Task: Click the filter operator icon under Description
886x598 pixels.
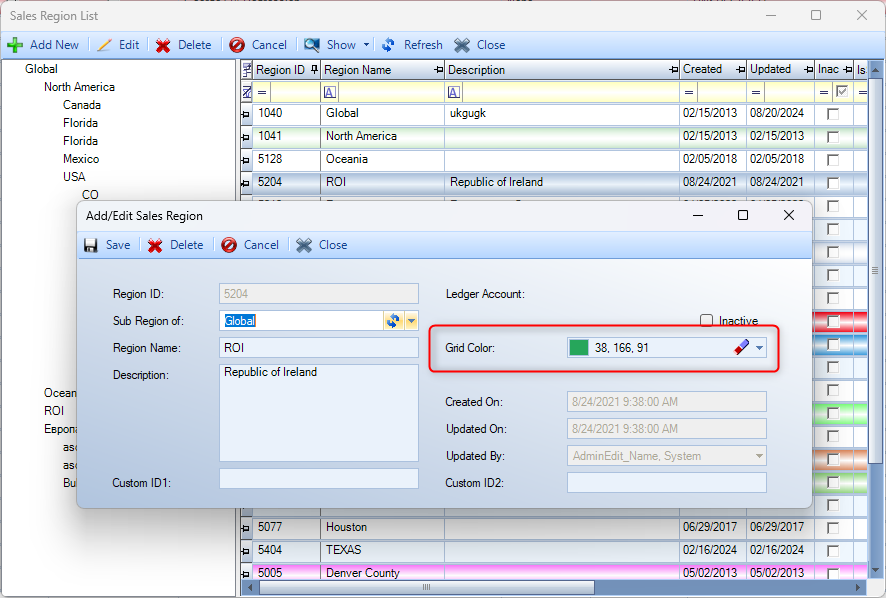Action: coord(454,92)
